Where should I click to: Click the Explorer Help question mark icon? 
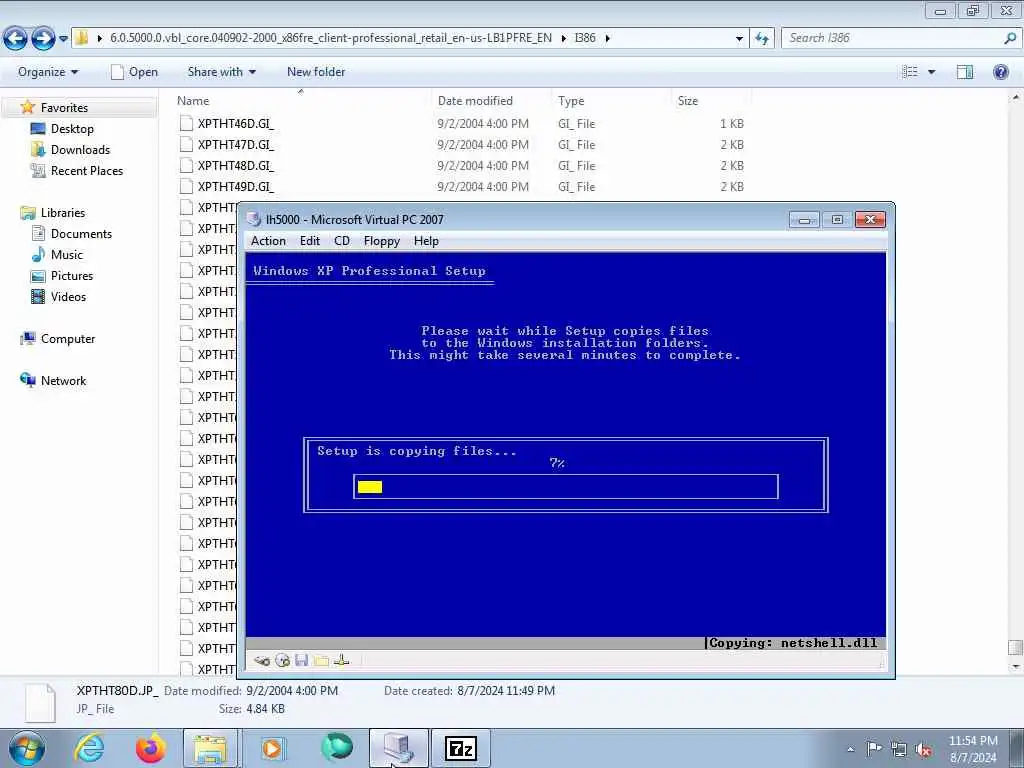[x=1000, y=72]
